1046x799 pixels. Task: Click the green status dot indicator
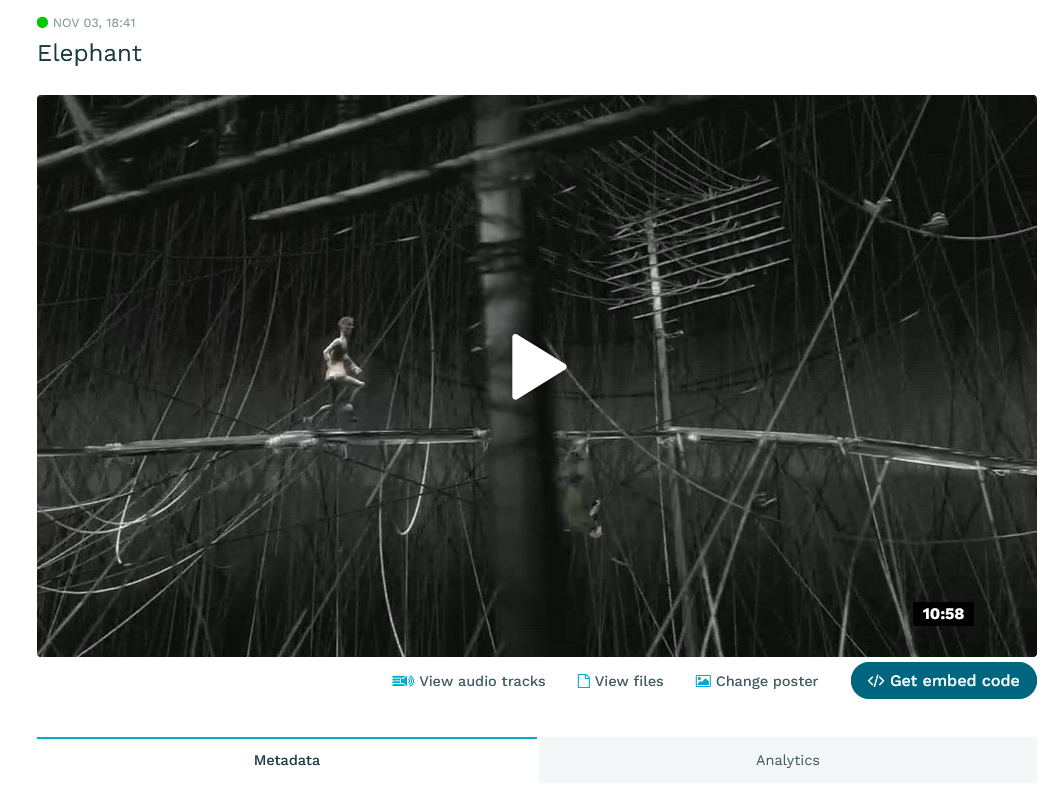coord(43,23)
